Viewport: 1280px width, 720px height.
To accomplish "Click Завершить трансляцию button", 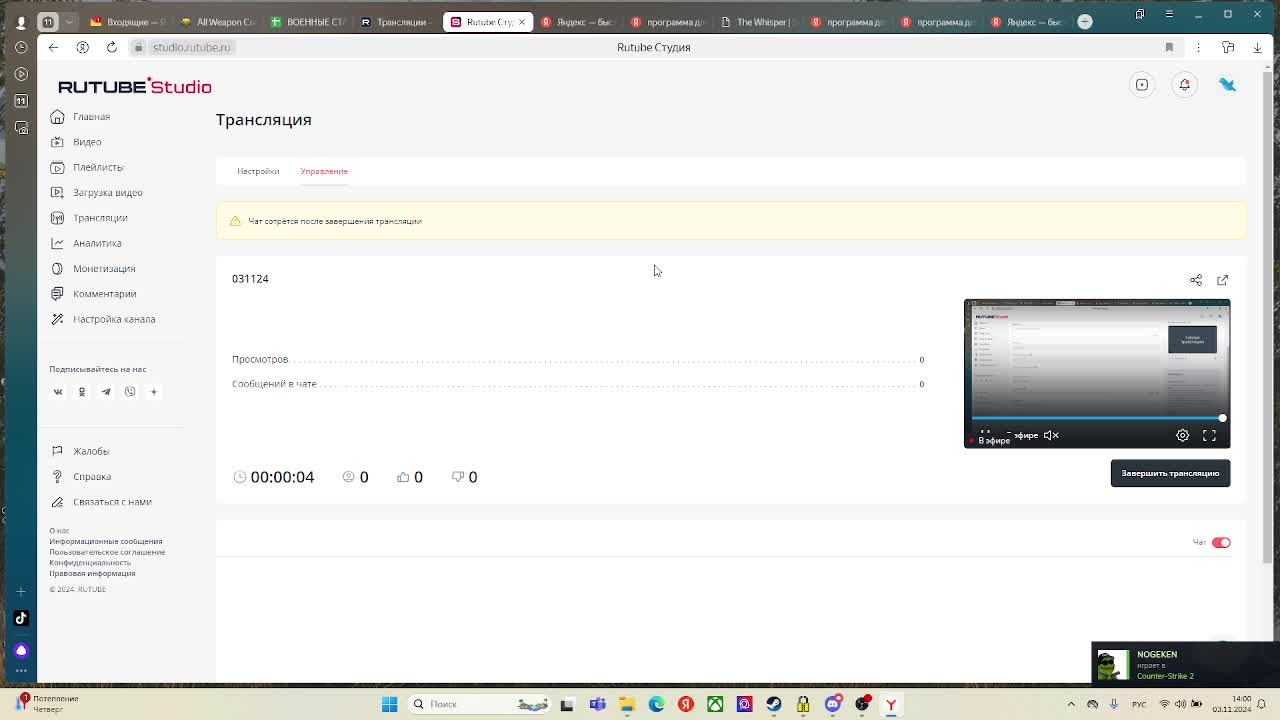I will [x=1170, y=473].
